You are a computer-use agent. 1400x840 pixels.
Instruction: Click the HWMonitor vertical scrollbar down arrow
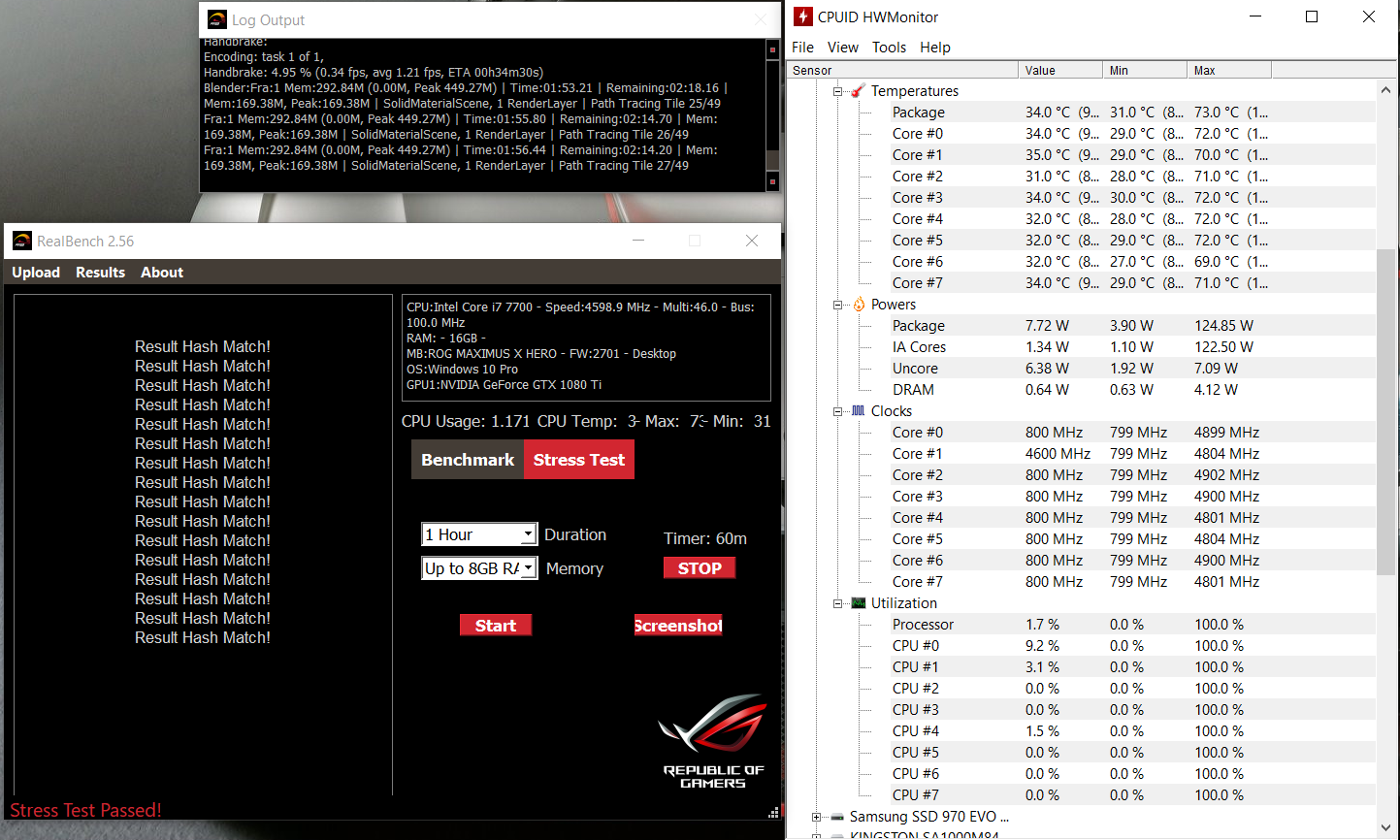(x=1384, y=827)
